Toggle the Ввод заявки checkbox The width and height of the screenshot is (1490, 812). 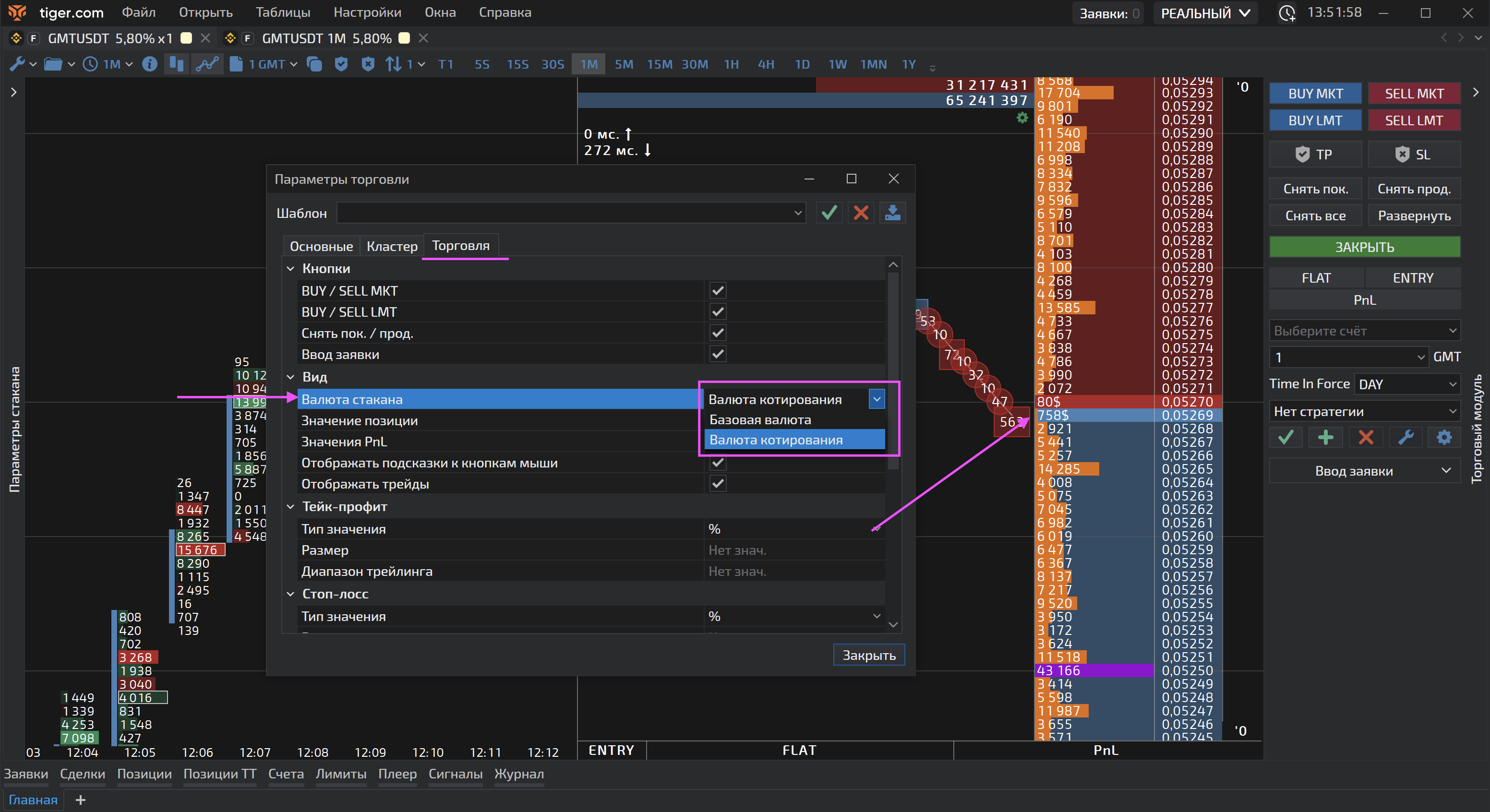click(718, 354)
